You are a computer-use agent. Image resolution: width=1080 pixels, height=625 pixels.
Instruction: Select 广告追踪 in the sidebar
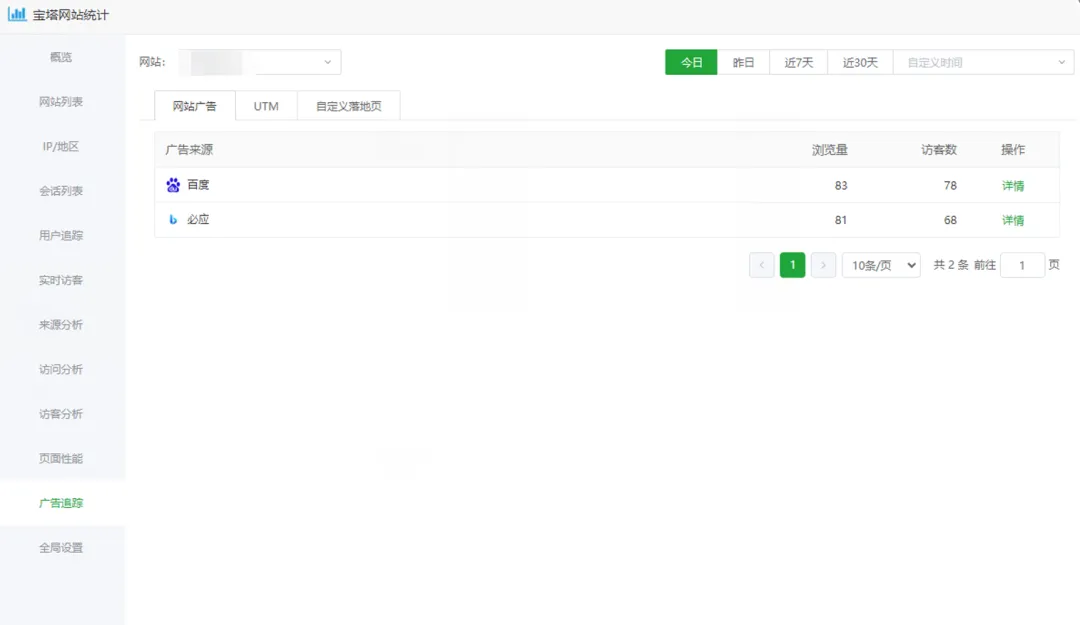[x=61, y=503]
